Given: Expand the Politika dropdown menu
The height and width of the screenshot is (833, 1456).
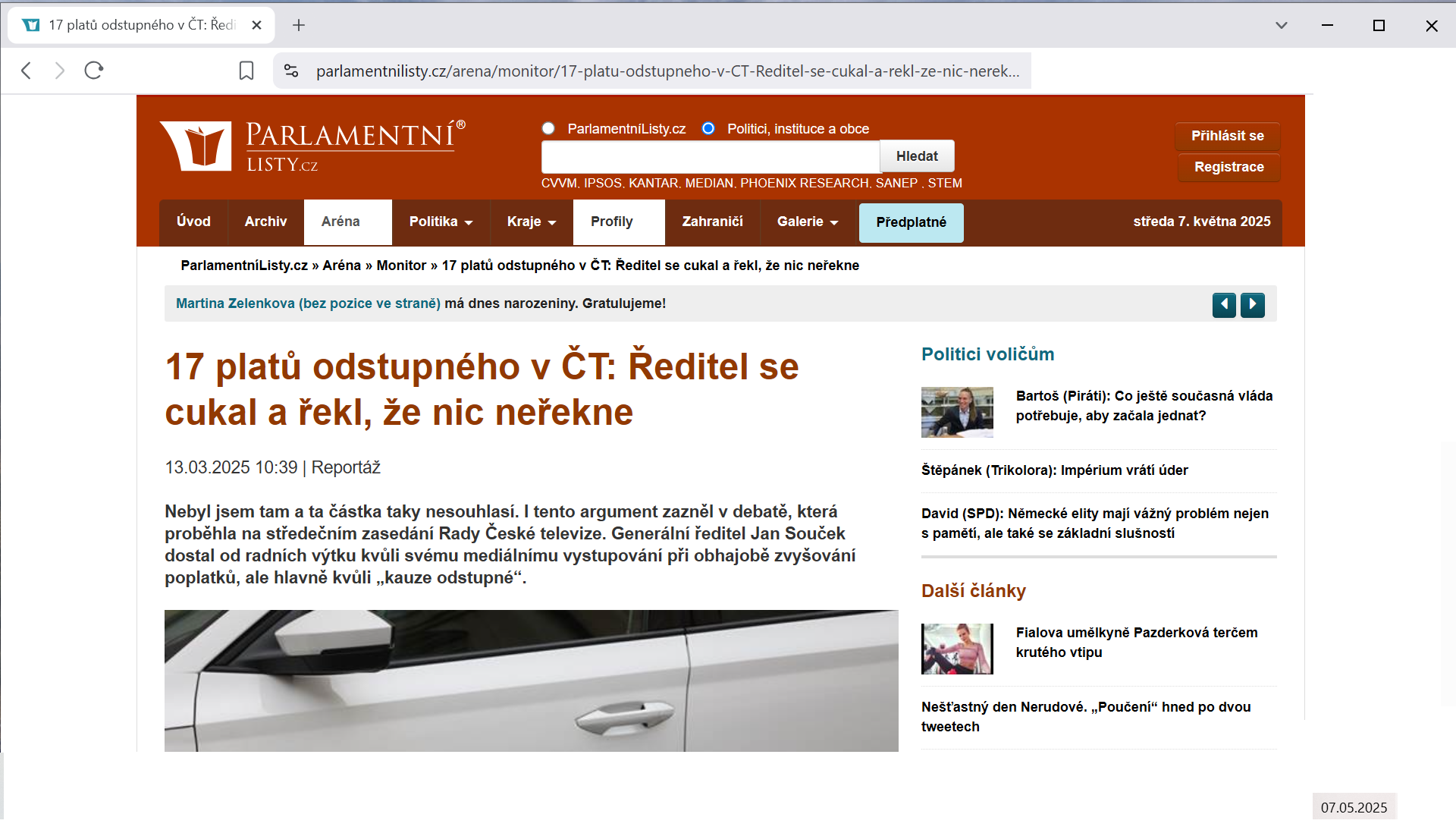Looking at the screenshot, I should 441,222.
